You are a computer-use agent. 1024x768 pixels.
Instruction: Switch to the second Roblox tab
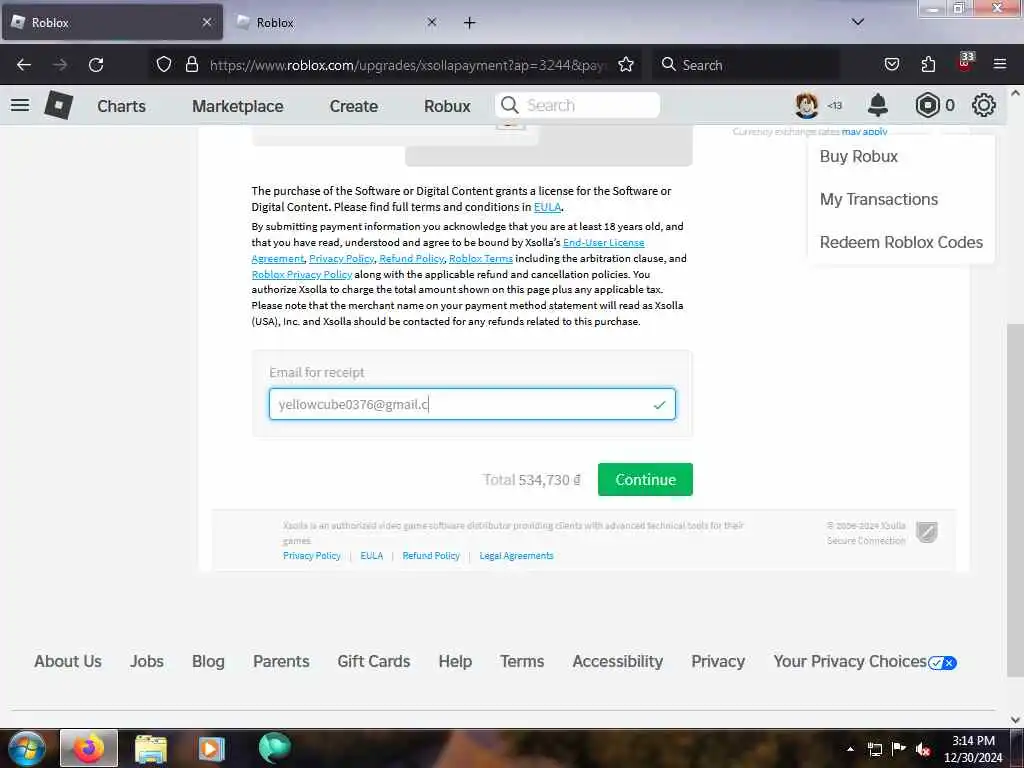coord(336,22)
